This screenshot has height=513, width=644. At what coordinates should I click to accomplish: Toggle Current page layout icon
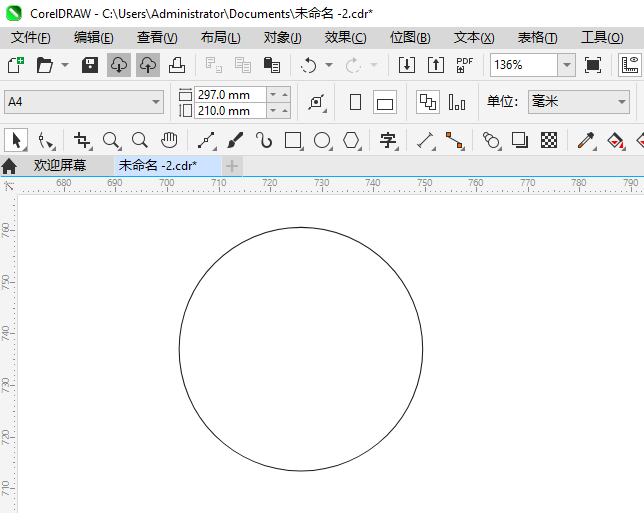457,102
